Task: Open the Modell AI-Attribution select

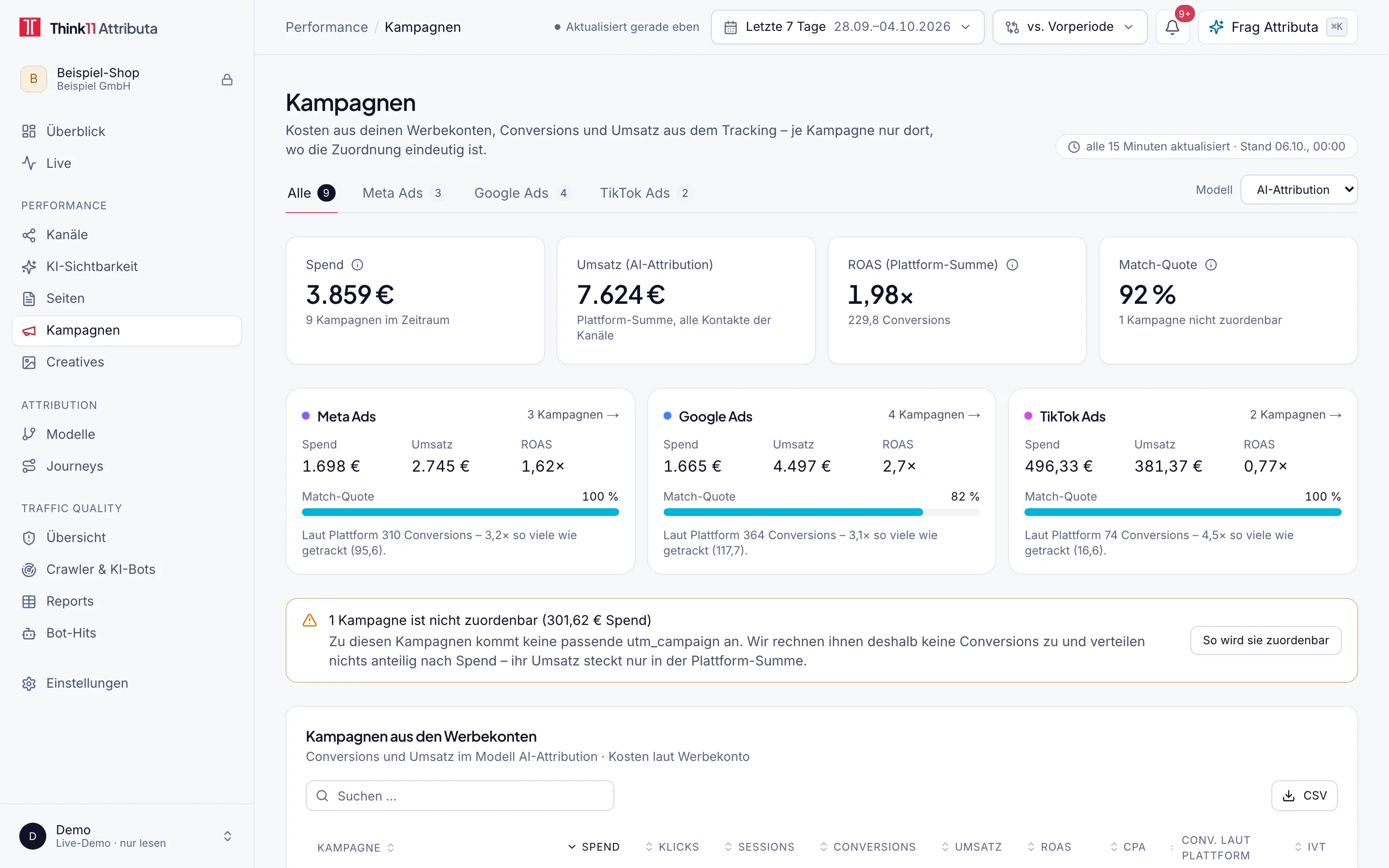Action: [1298, 190]
